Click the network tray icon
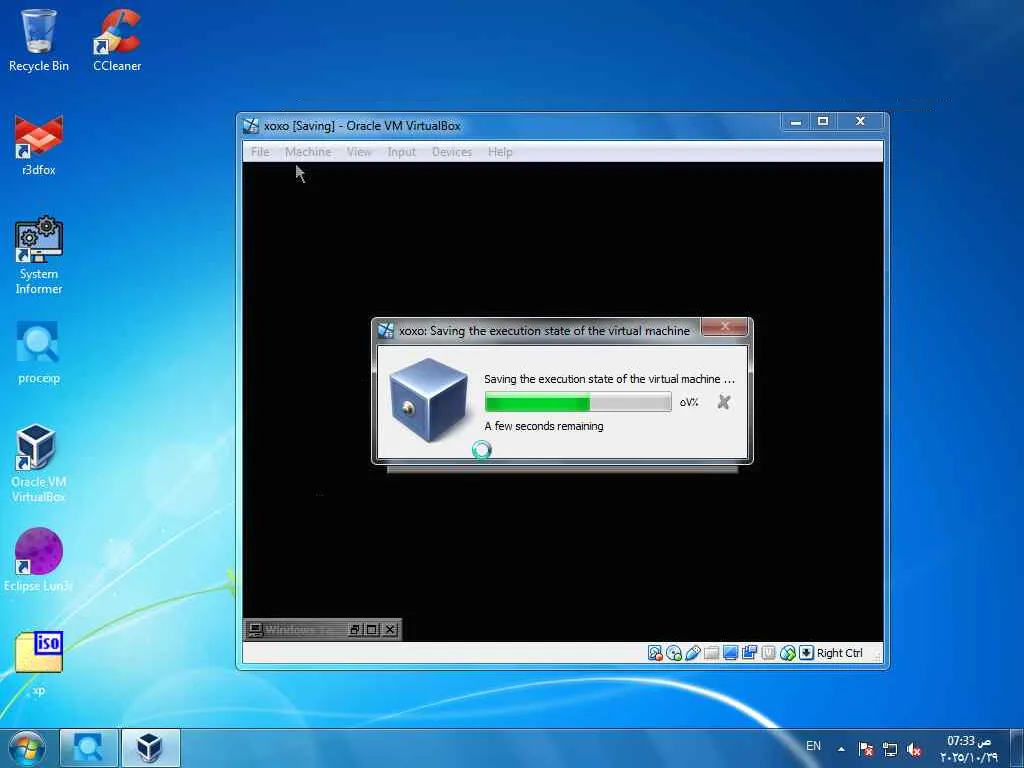 pos(889,750)
